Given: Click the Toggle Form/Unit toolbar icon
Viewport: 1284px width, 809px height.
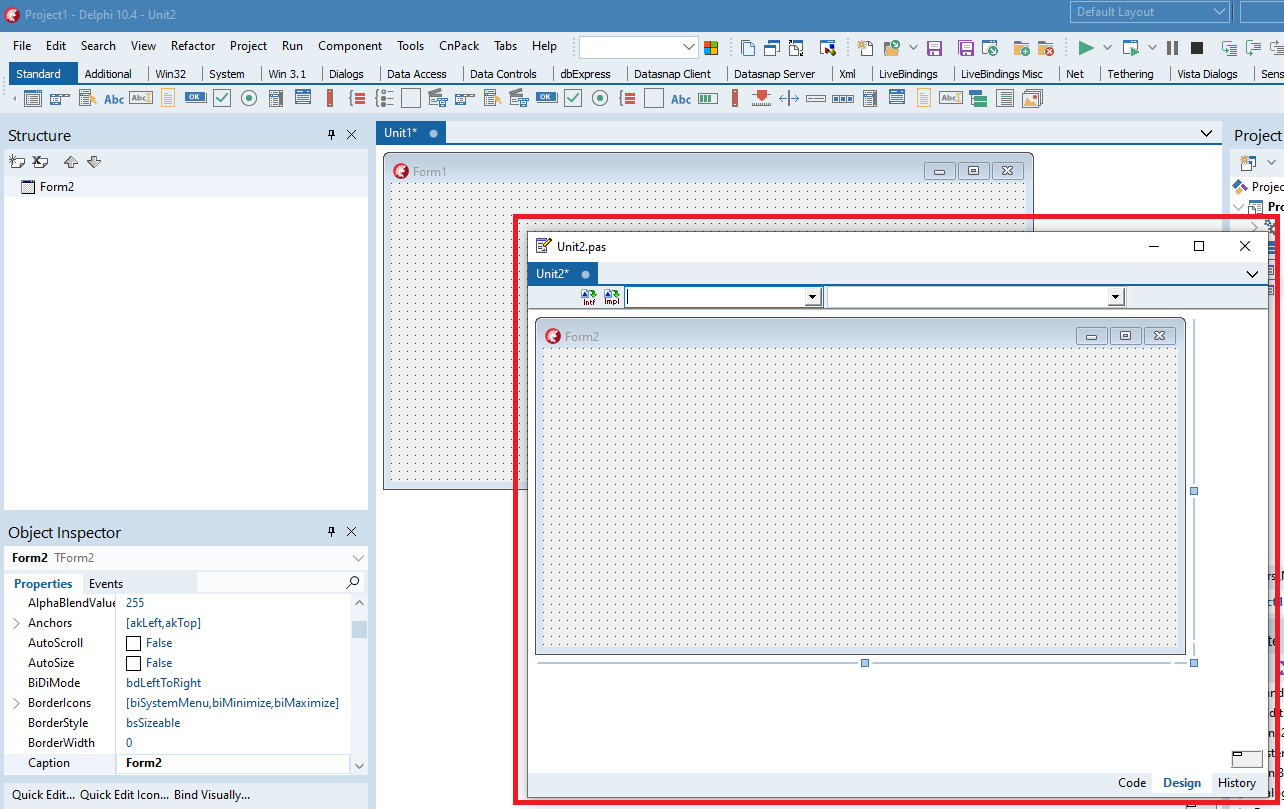Looking at the screenshot, I should pyautogui.click(x=797, y=47).
